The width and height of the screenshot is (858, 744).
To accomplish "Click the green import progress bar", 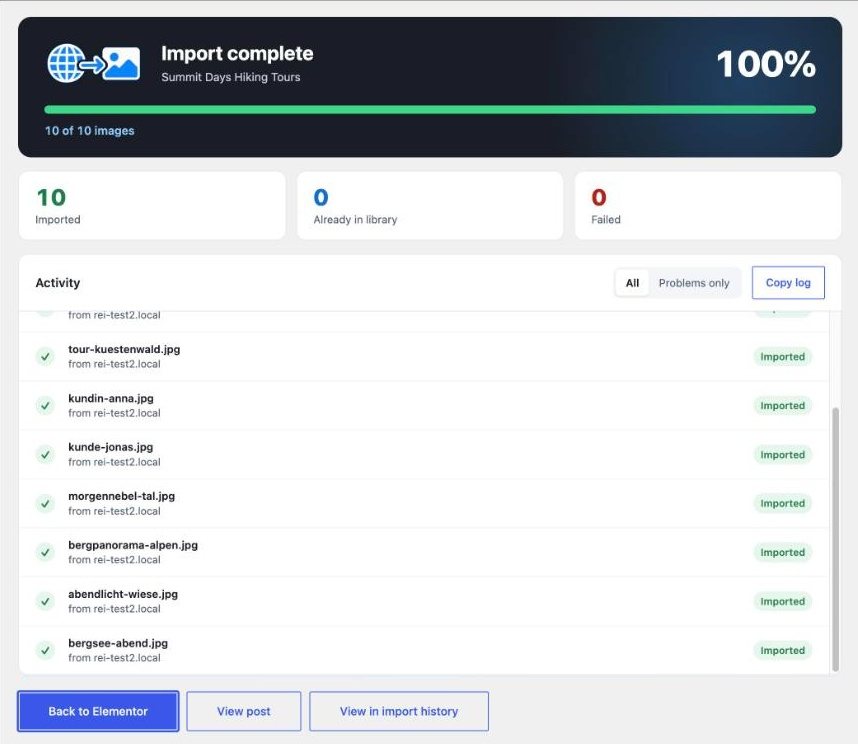I will [x=430, y=109].
